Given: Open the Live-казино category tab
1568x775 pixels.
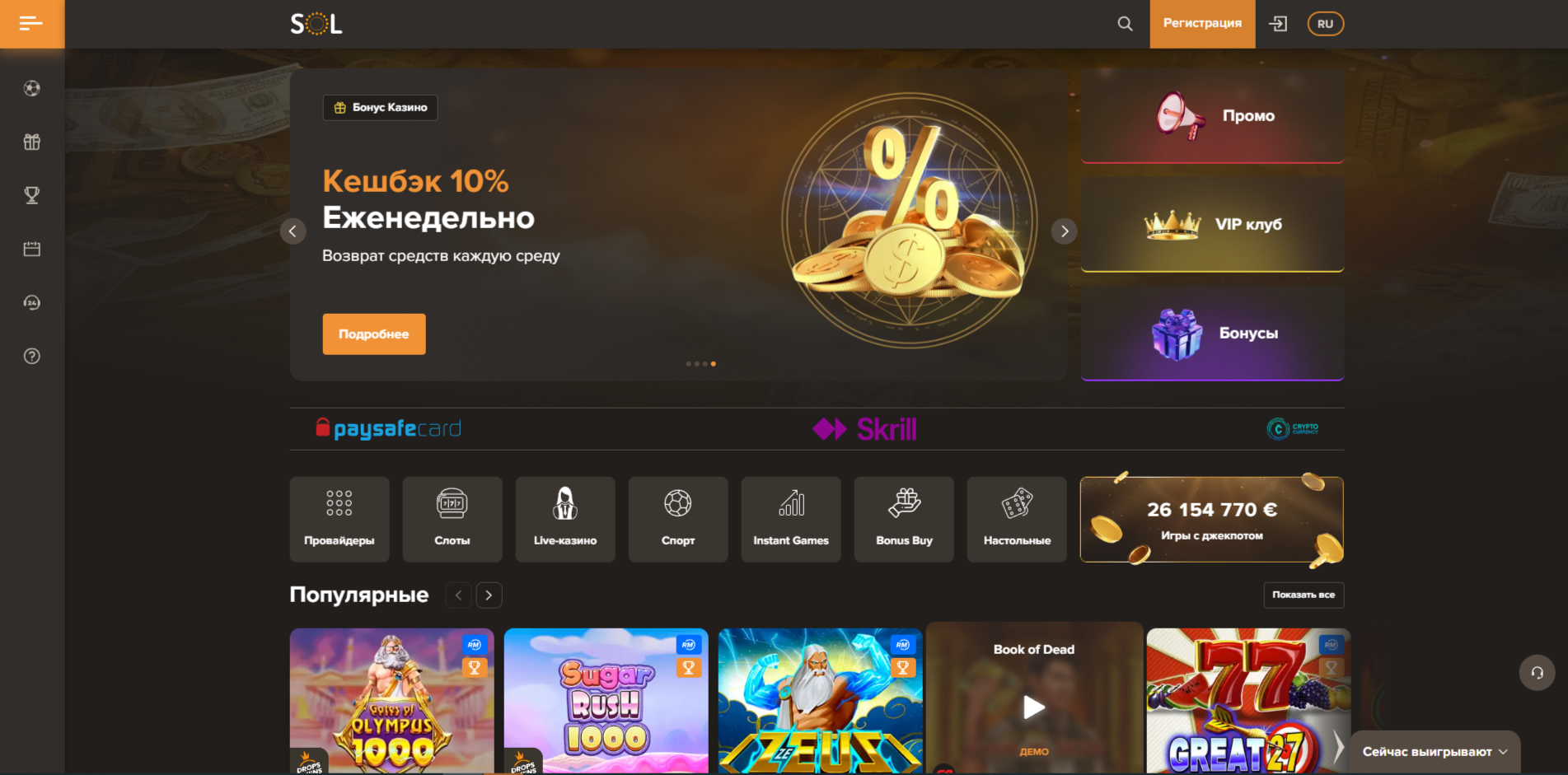Looking at the screenshot, I should click(565, 520).
